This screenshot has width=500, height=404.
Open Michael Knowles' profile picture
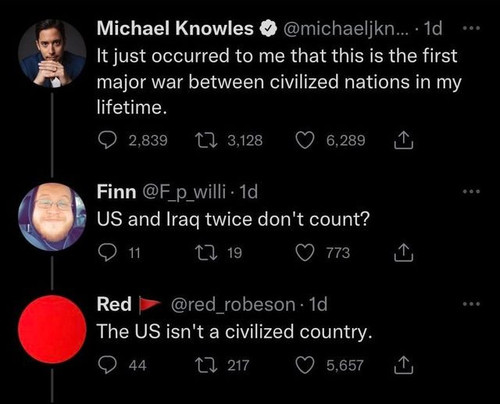[x=52, y=54]
